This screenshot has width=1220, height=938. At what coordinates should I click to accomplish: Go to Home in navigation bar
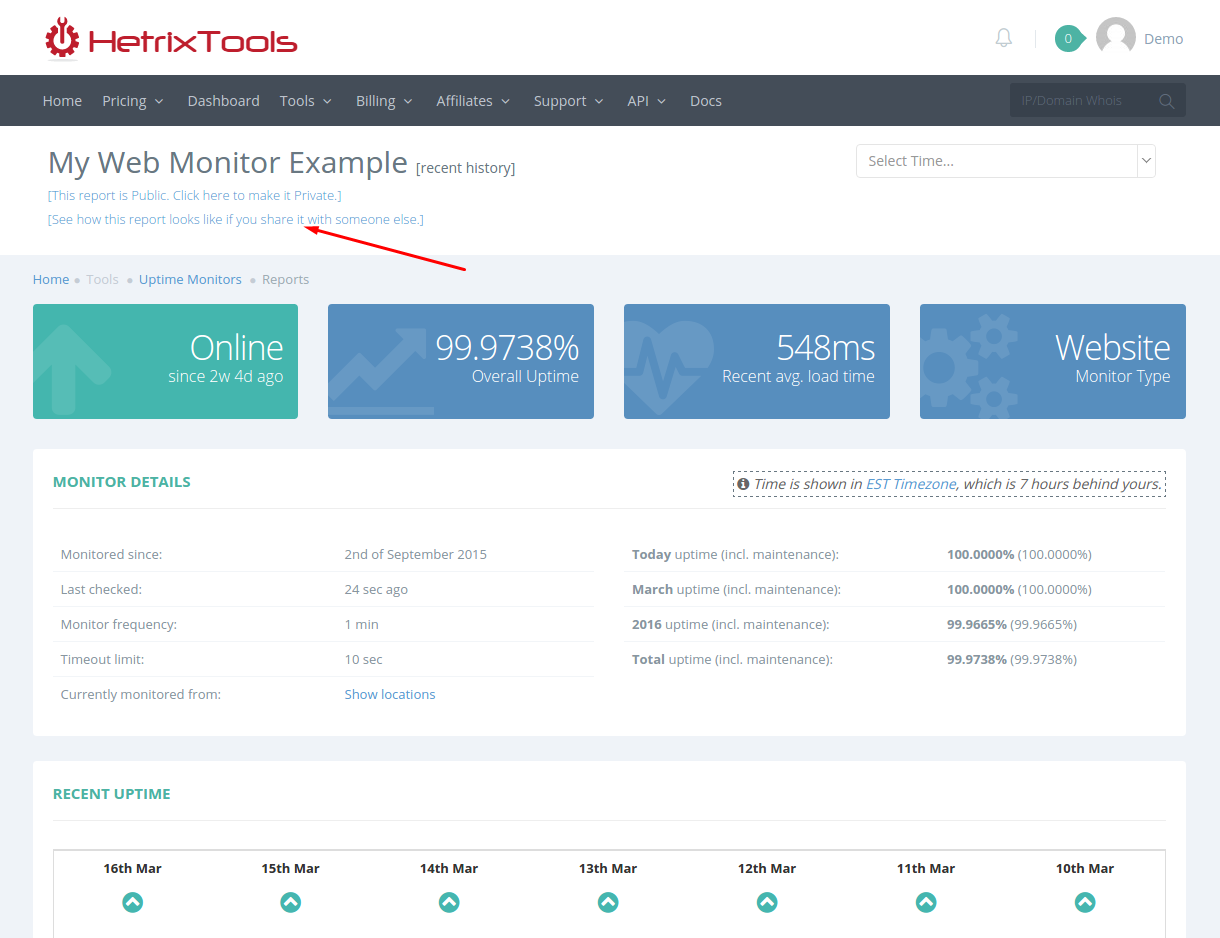62,101
